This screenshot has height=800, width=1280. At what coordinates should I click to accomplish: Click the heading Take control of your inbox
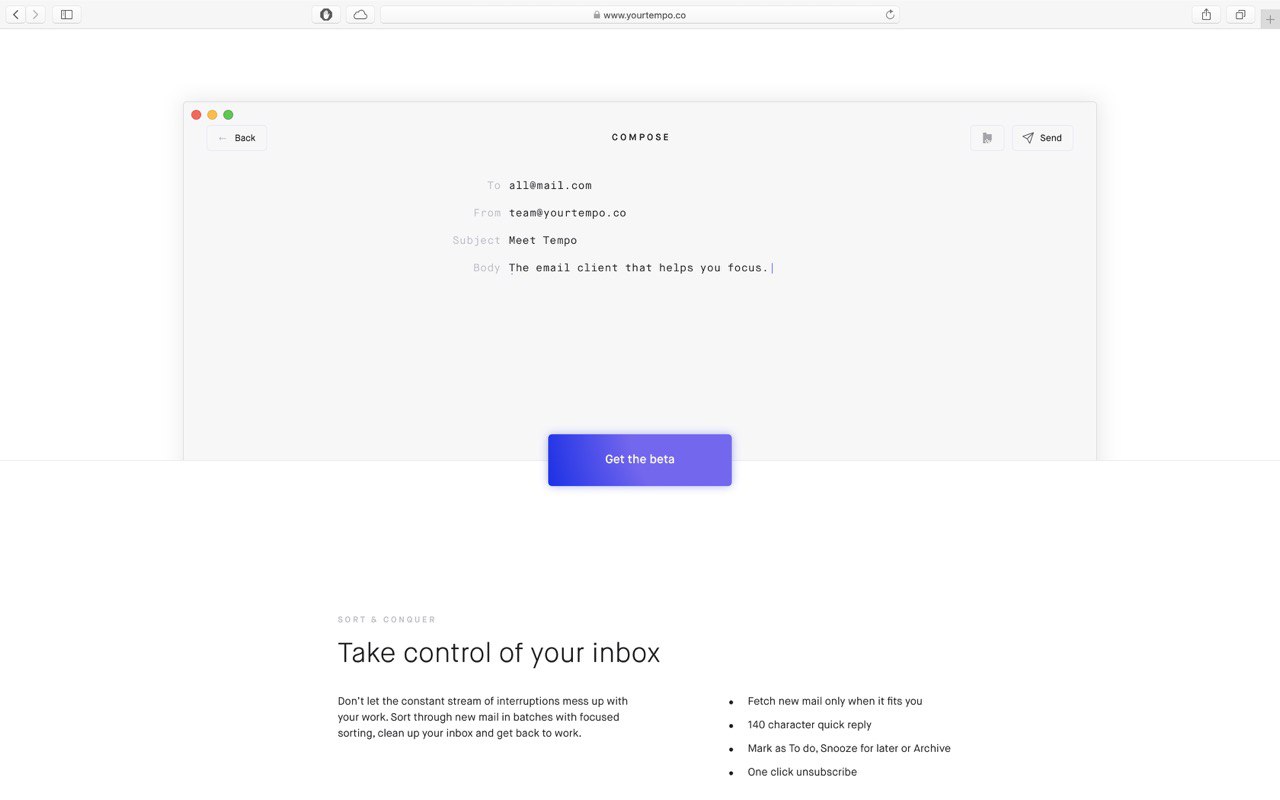[499, 653]
